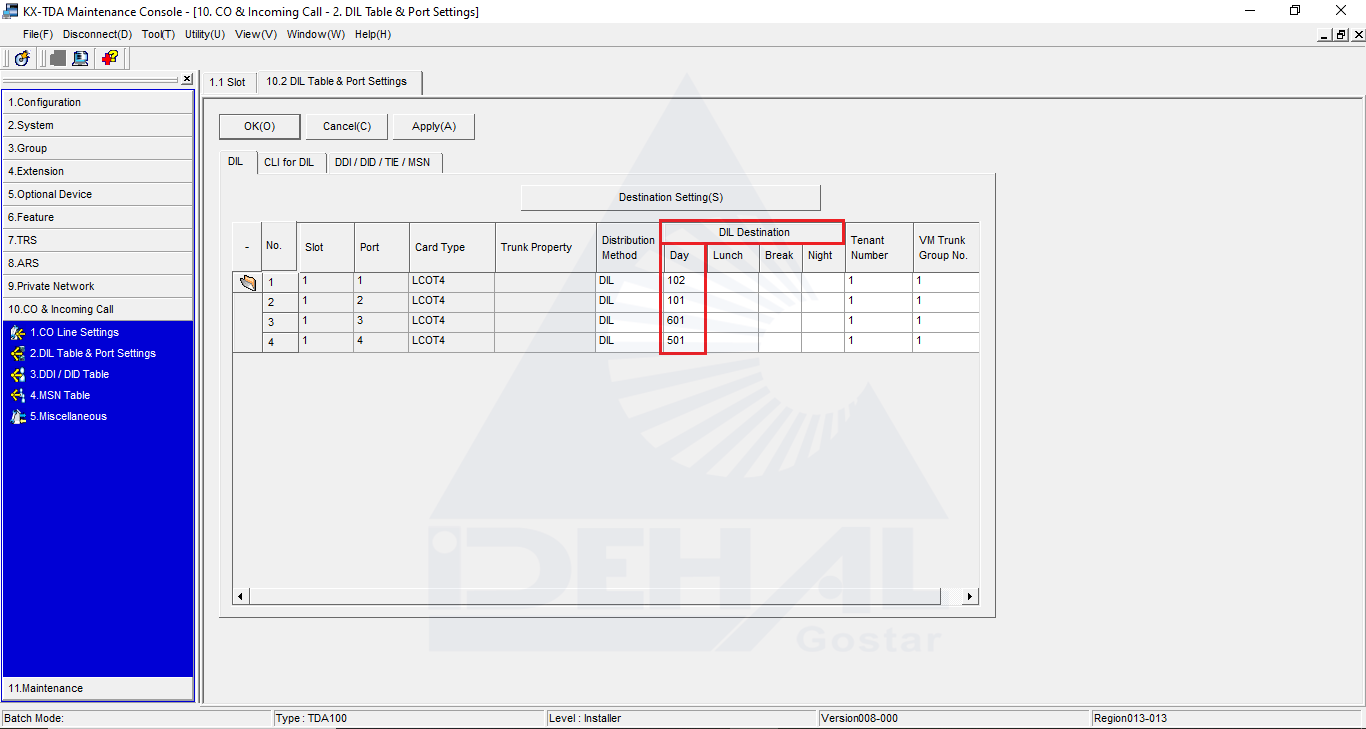Open the Disconnect(D) menu
This screenshot has width=1366, height=729.
(97, 34)
